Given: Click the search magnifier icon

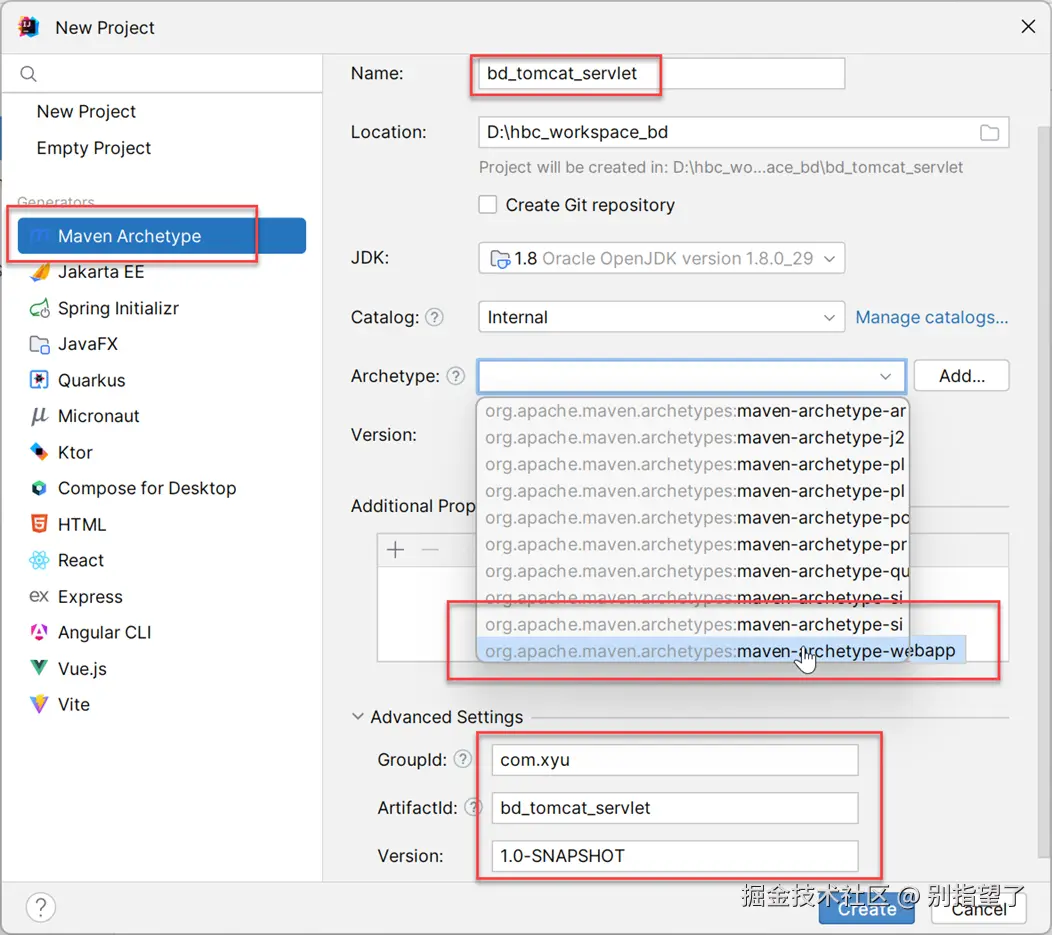Looking at the screenshot, I should point(28,74).
